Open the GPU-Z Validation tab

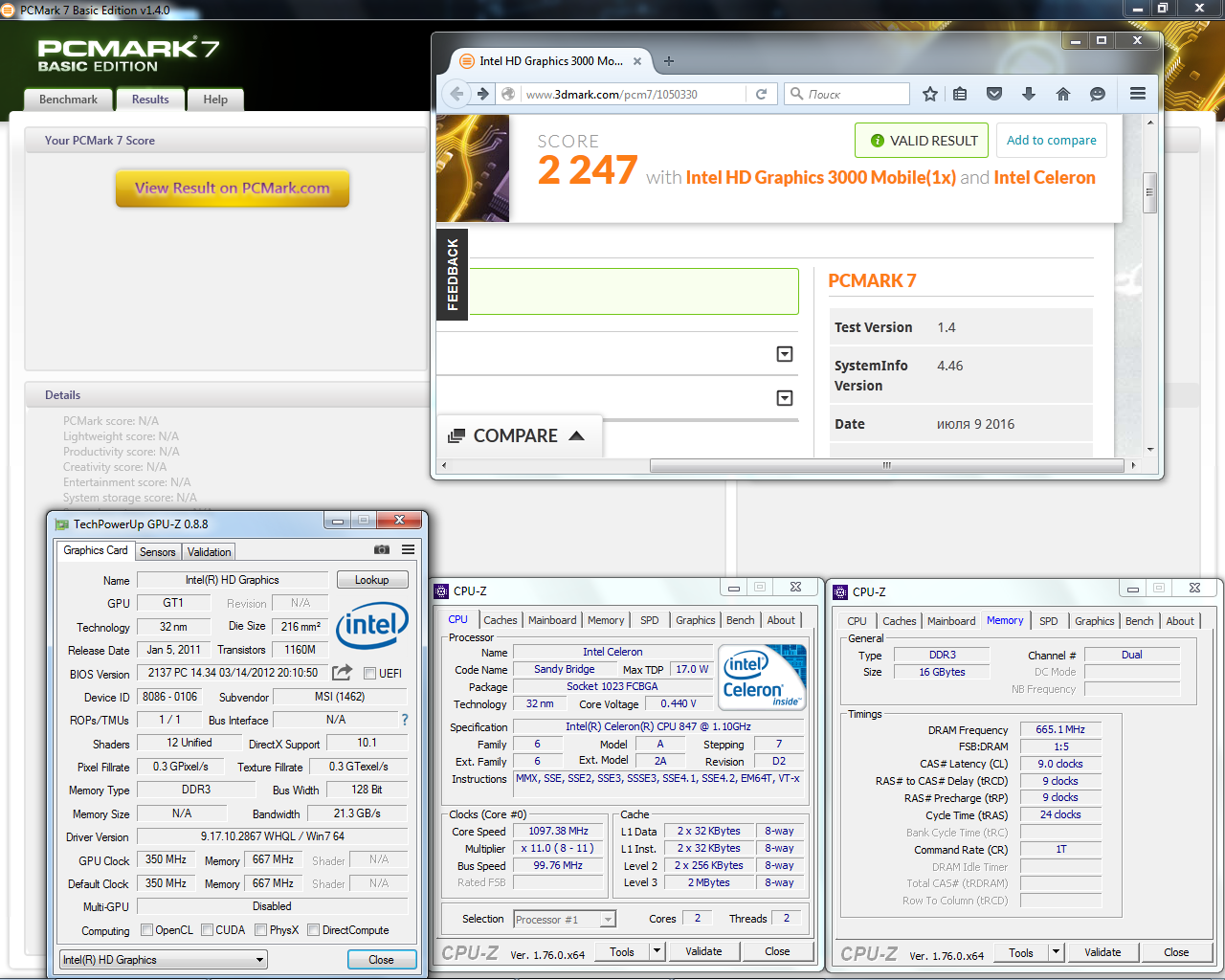pos(209,552)
